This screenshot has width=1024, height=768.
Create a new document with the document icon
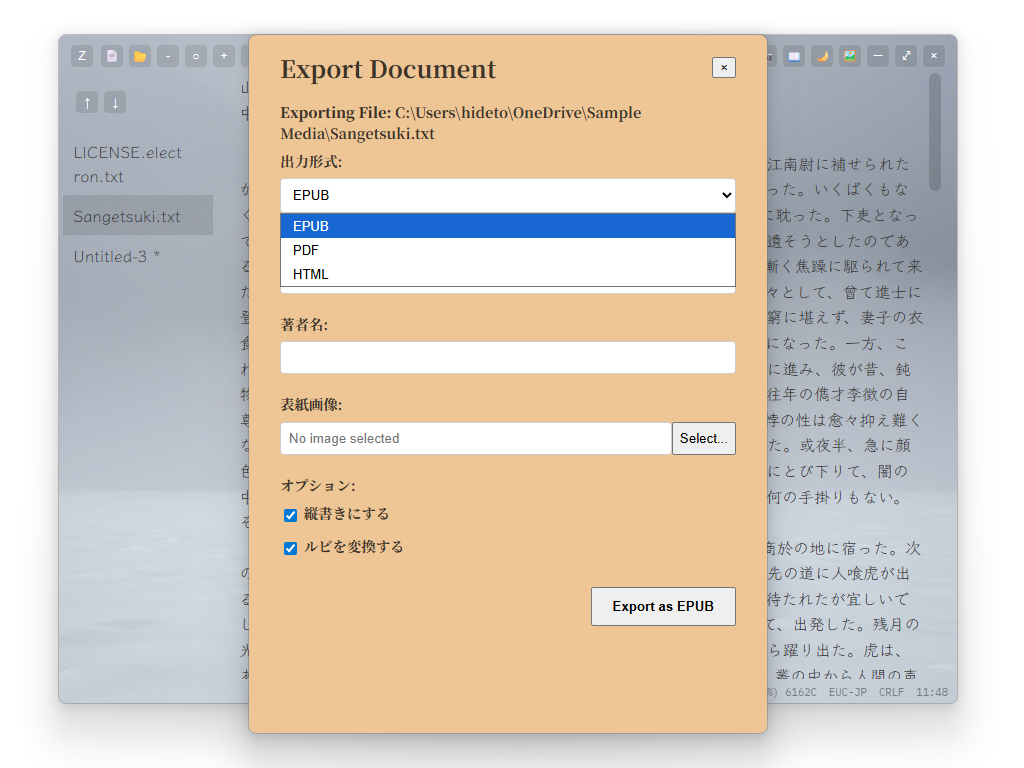pos(110,55)
